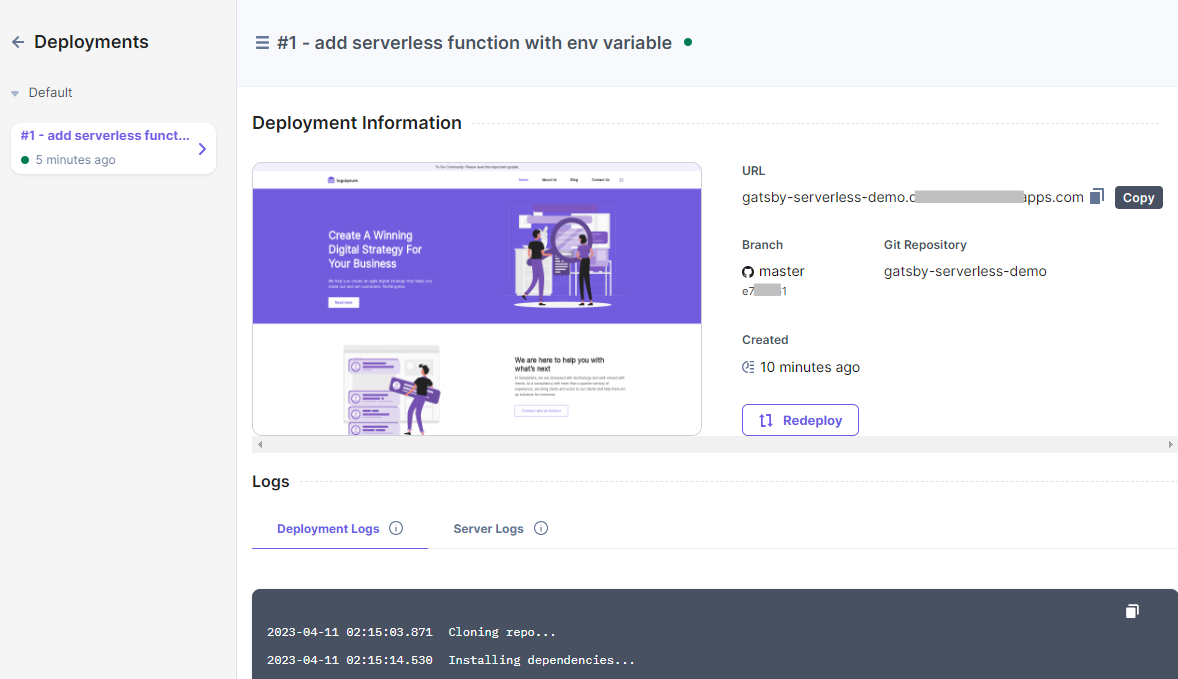Click the left arrow of the horizontal scrollbar
Viewport: 1178px width, 679px height.
(260, 443)
